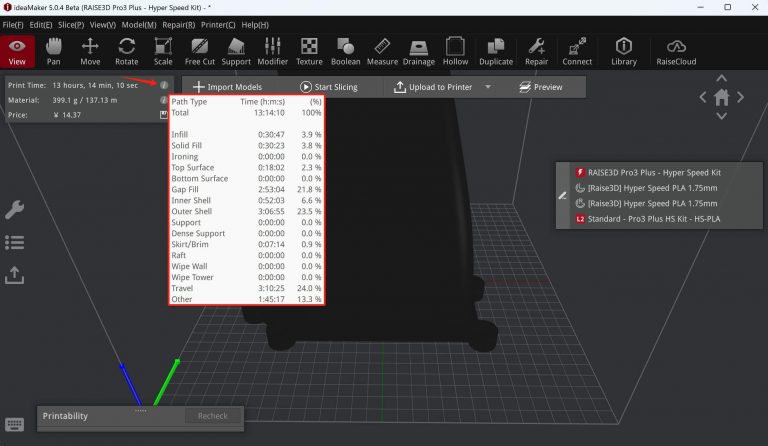Open the View menu

[103, 24]
